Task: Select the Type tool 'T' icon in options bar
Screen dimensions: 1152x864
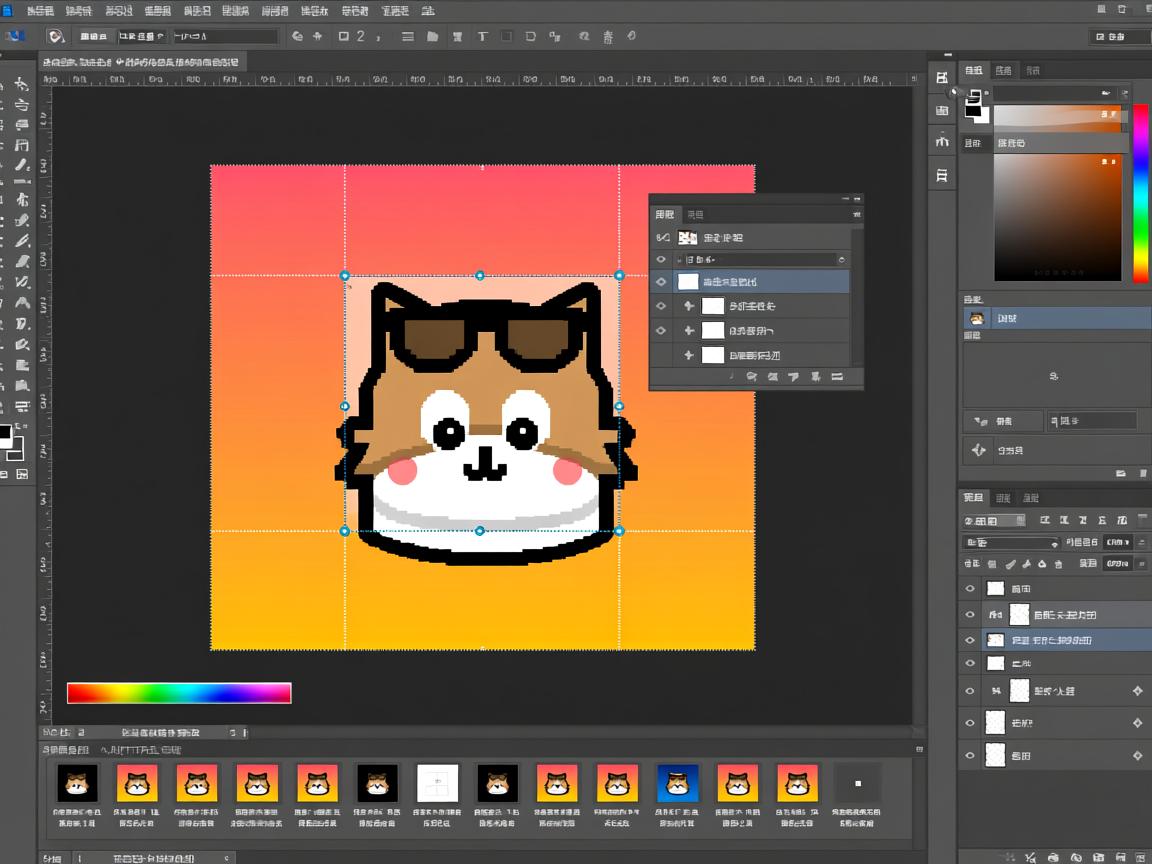Action: pyautogui.click(x=482, y=37)
